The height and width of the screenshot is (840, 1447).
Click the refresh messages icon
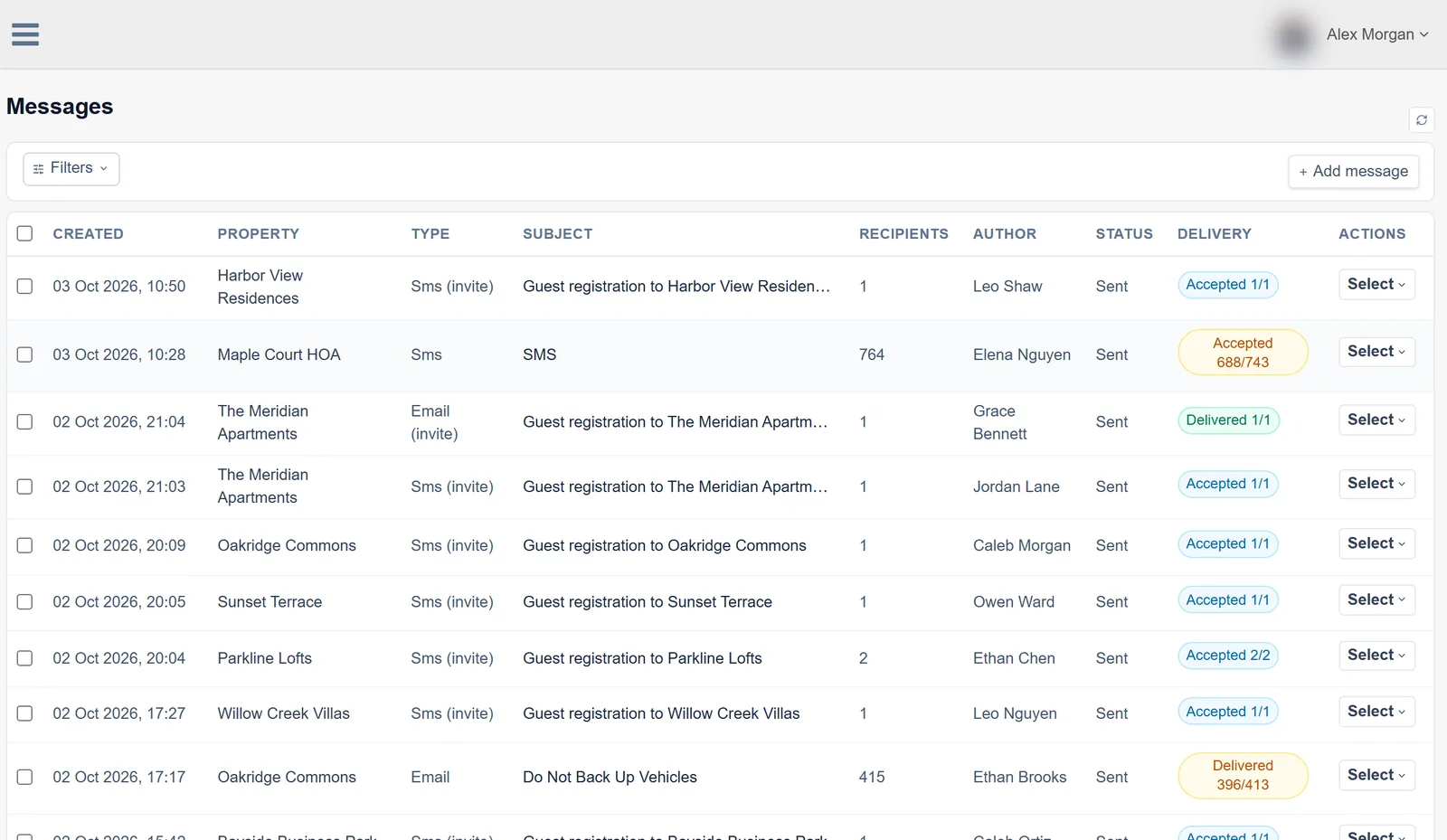(1422, 120)
